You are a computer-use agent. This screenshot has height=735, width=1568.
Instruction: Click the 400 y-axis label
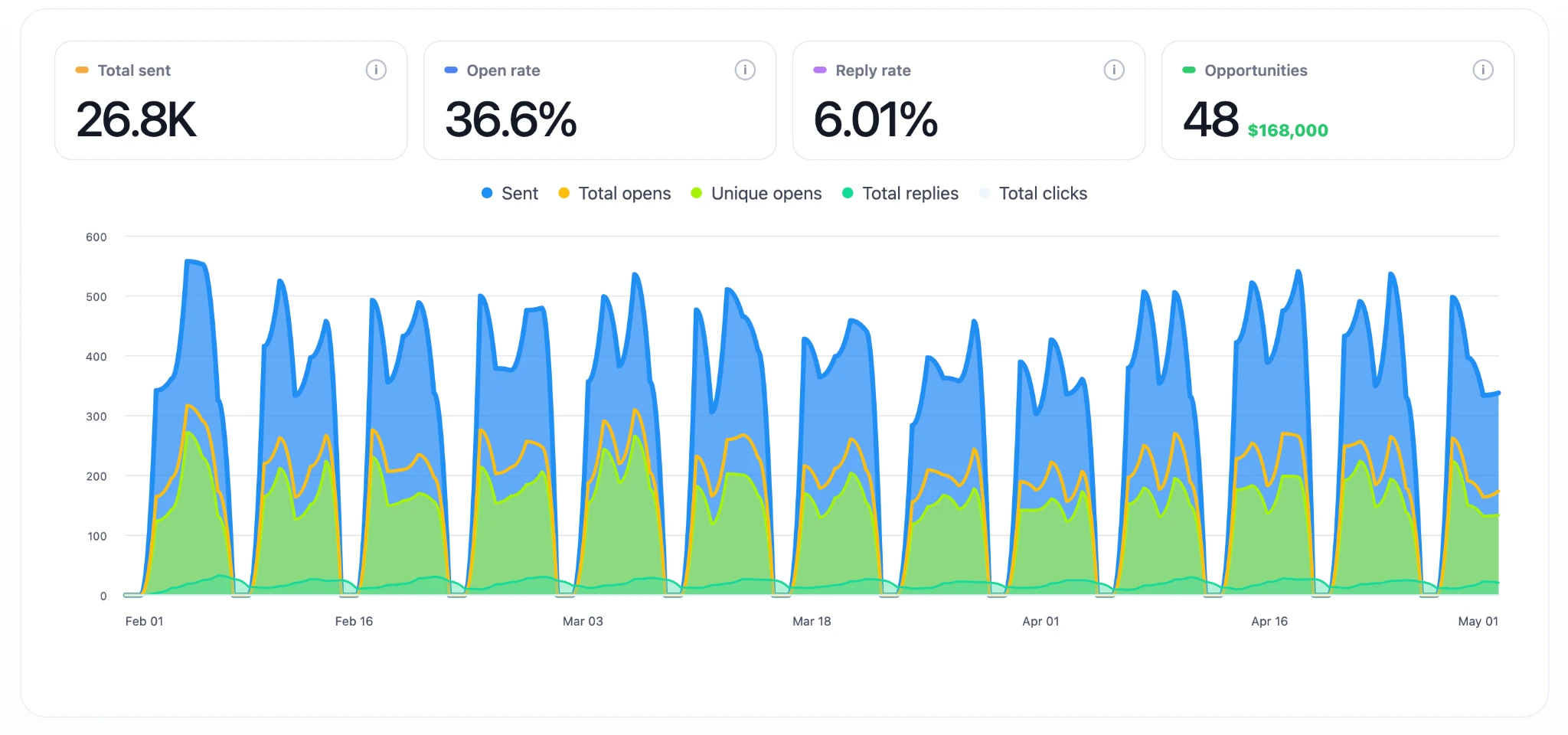tap(96, 357)
